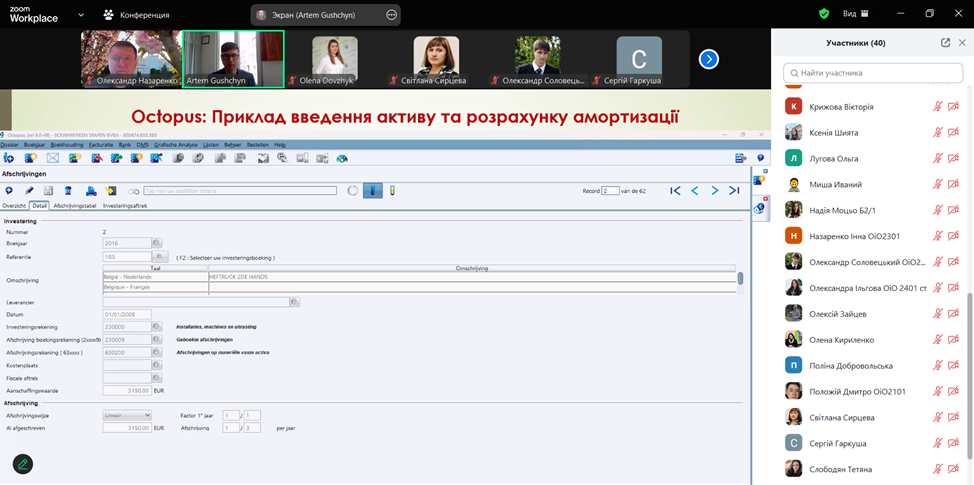Open lookup button next to Investeringsrekening field
Screen dimensions: 974x485
tap(157, 327)
